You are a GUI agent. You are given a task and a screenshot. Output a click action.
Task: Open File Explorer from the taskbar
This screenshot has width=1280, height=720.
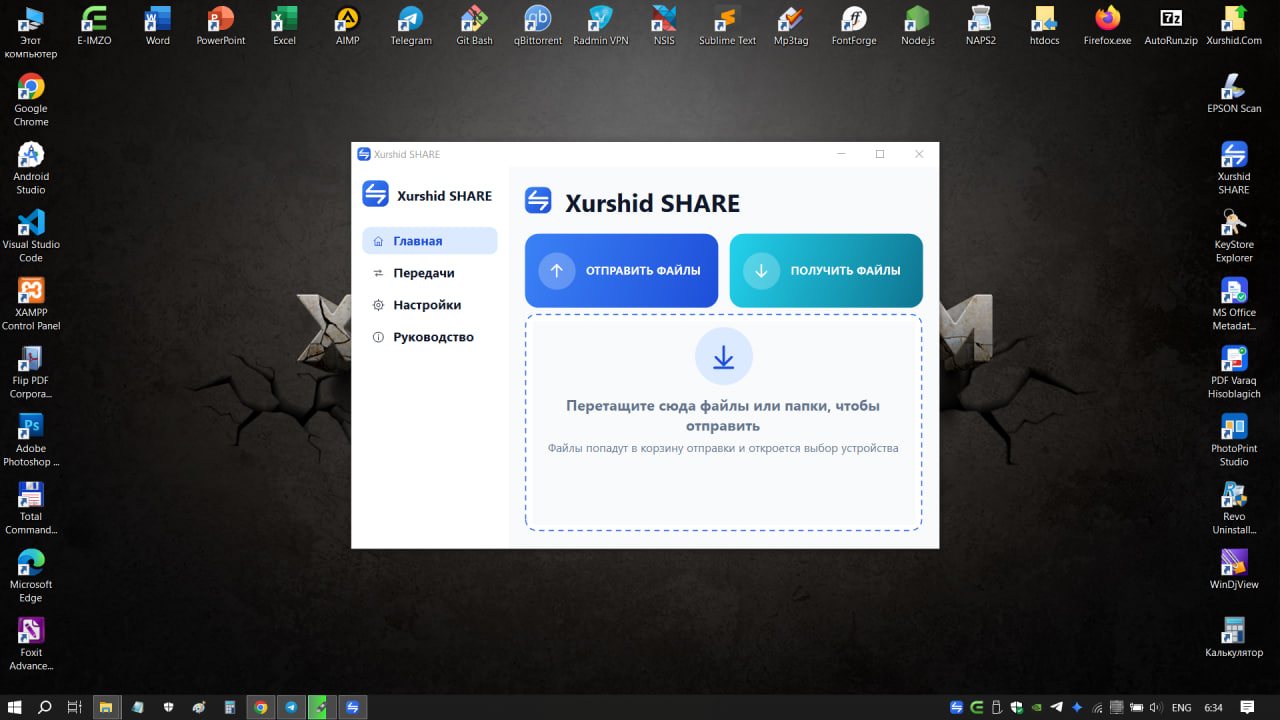[x=105, y=707]
